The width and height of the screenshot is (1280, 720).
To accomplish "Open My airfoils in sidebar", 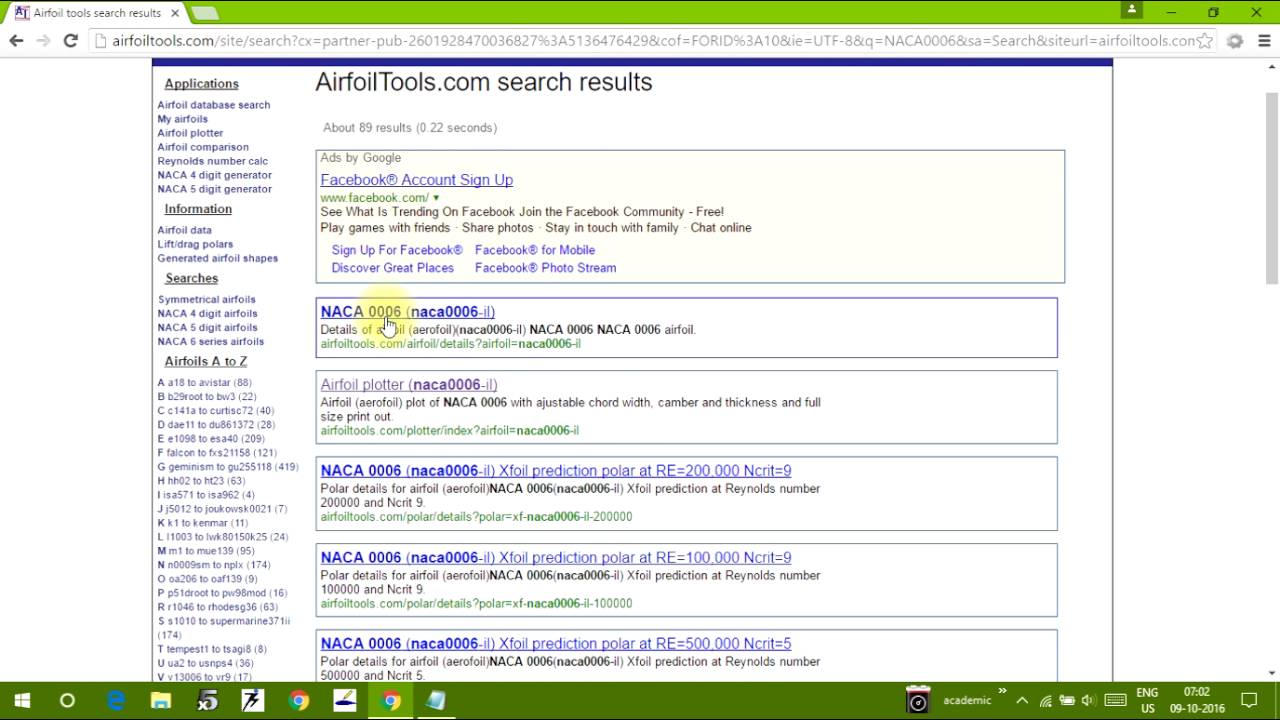I will 182,119.
